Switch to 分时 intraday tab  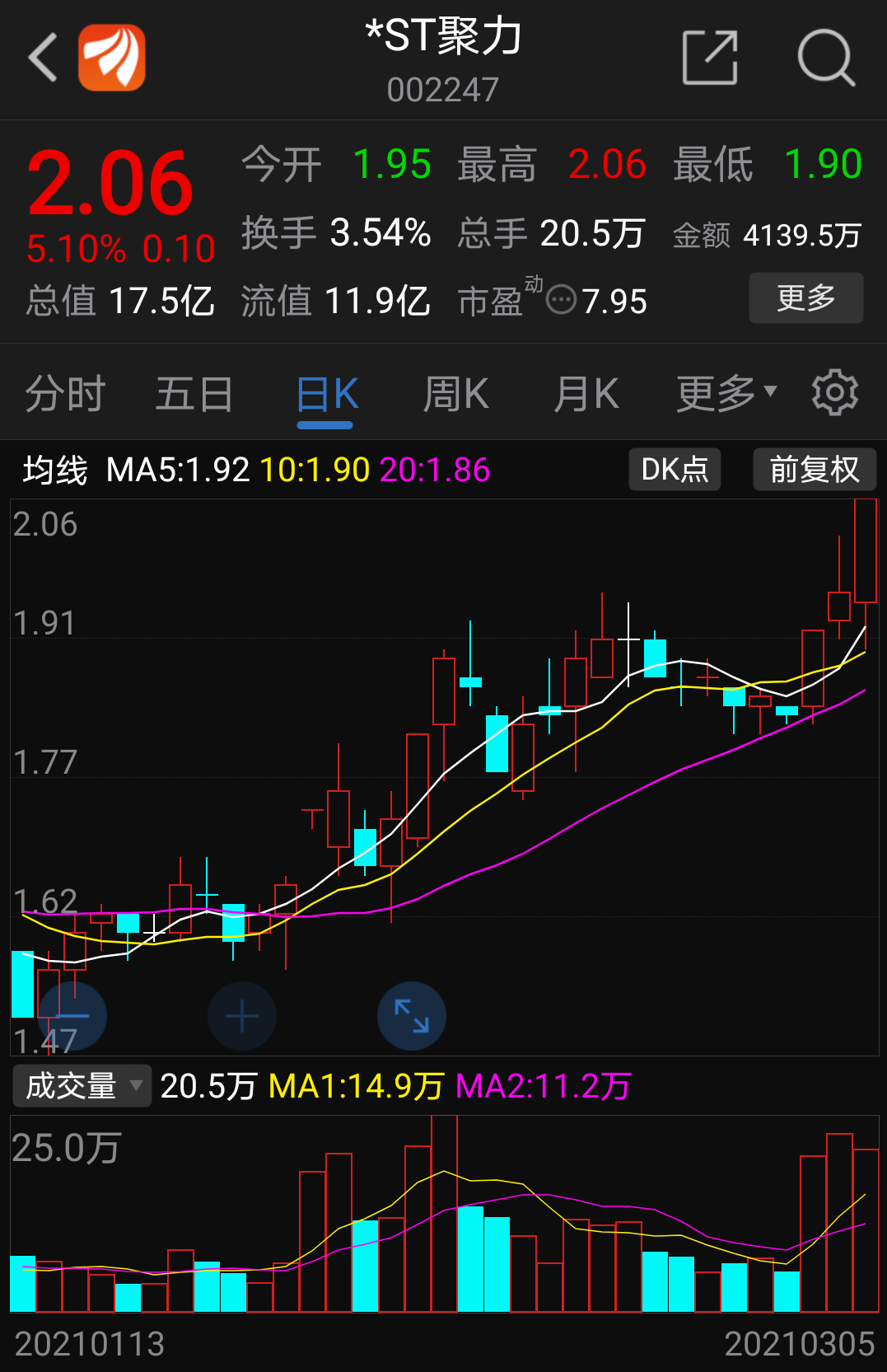[65, 393]
